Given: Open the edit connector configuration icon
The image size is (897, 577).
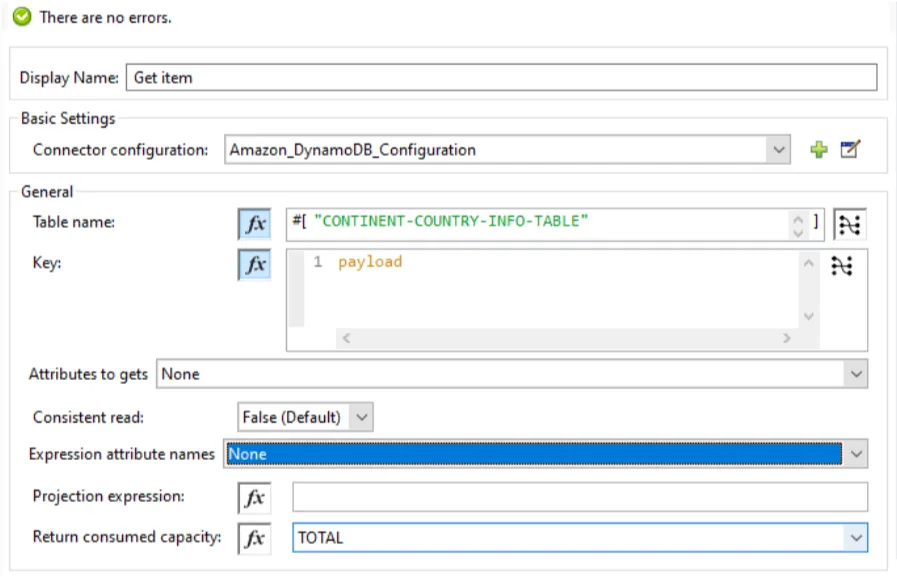Looking at the screenshot, I should (x=850, y=149).
